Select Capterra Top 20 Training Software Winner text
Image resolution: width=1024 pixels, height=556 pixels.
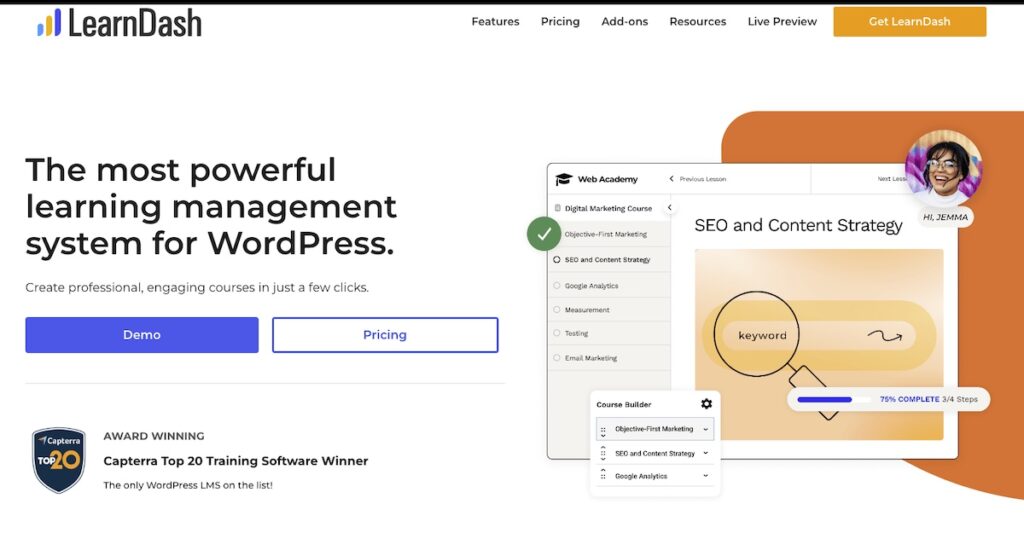(x=236, y=461)
